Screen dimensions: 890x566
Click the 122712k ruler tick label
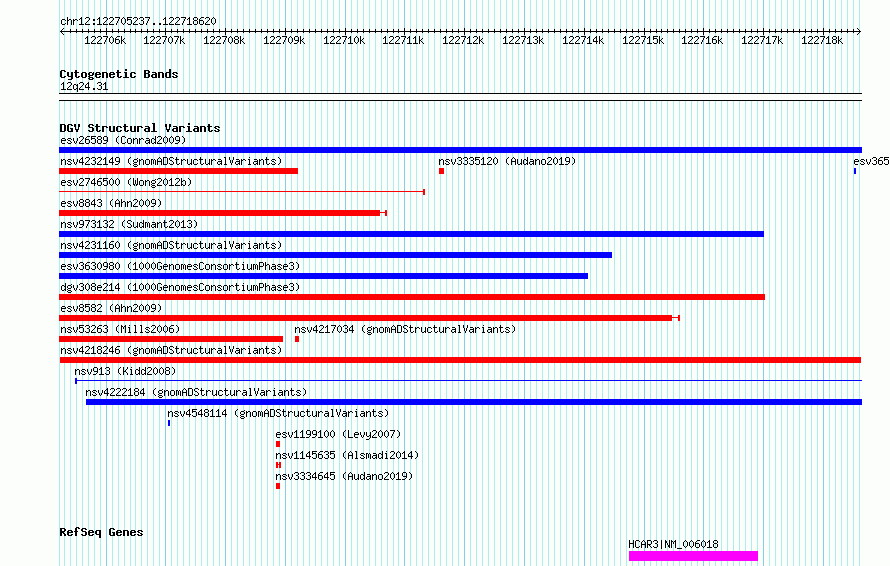(x=463, y=40)
